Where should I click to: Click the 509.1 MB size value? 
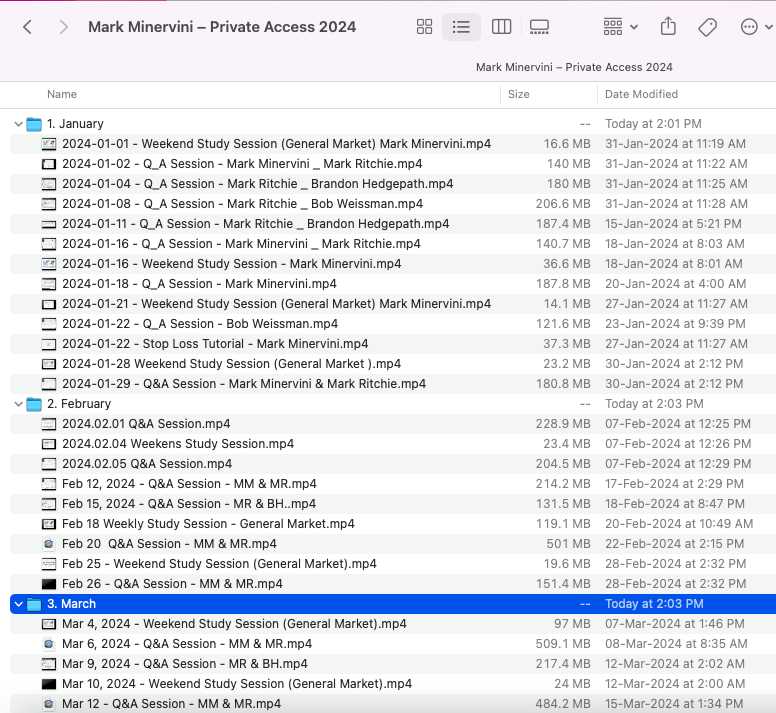click(x=563, y=644)
